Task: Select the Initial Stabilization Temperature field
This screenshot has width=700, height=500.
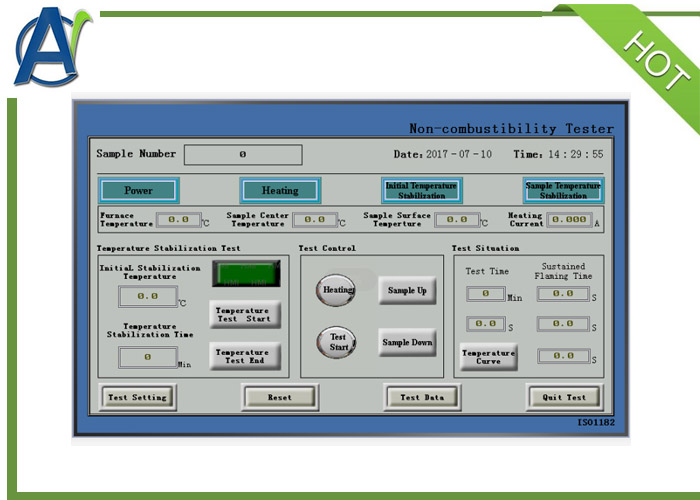Action: tap(148, 296)
